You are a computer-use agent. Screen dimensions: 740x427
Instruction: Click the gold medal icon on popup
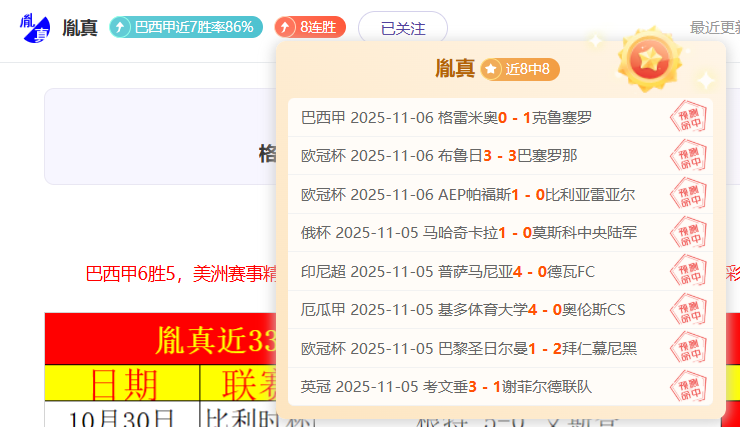[649, 58]
